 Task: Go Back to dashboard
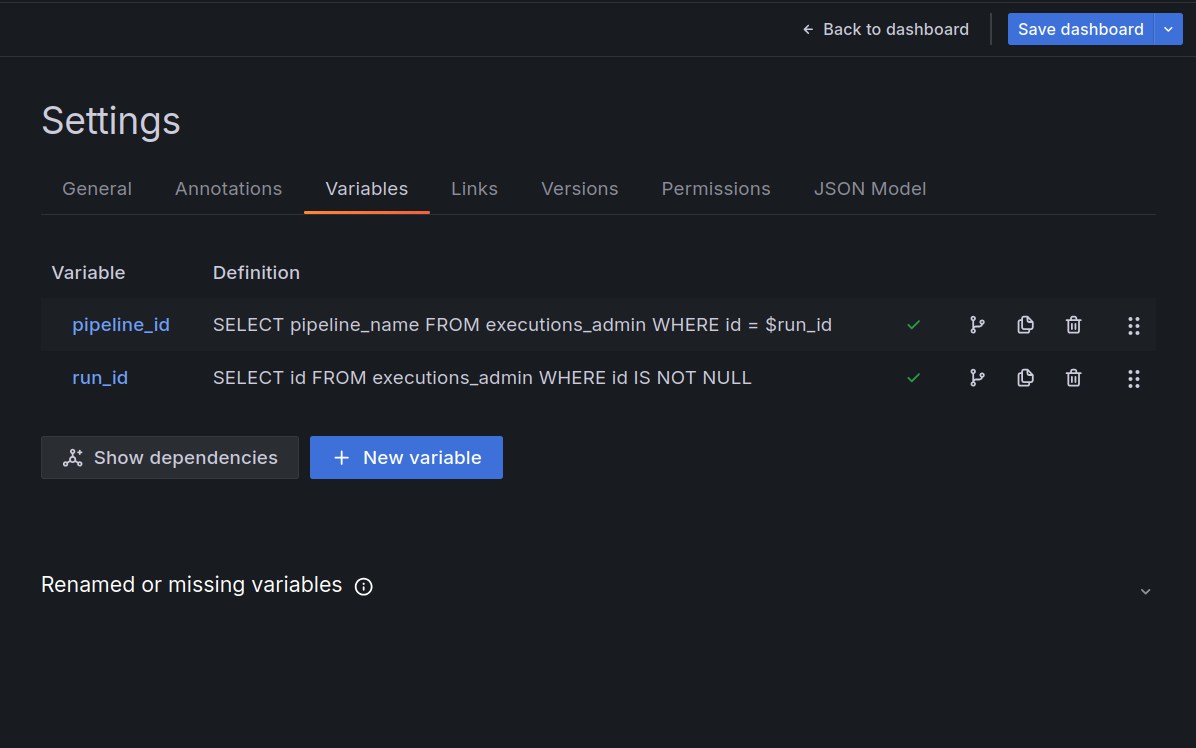(x=886, y=29)
